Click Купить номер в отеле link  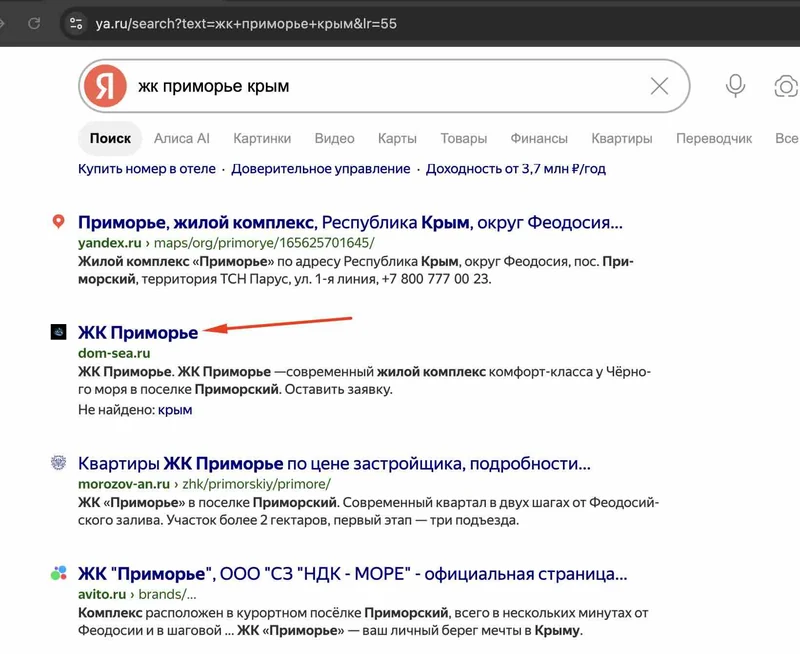click(x=147, y=169)
